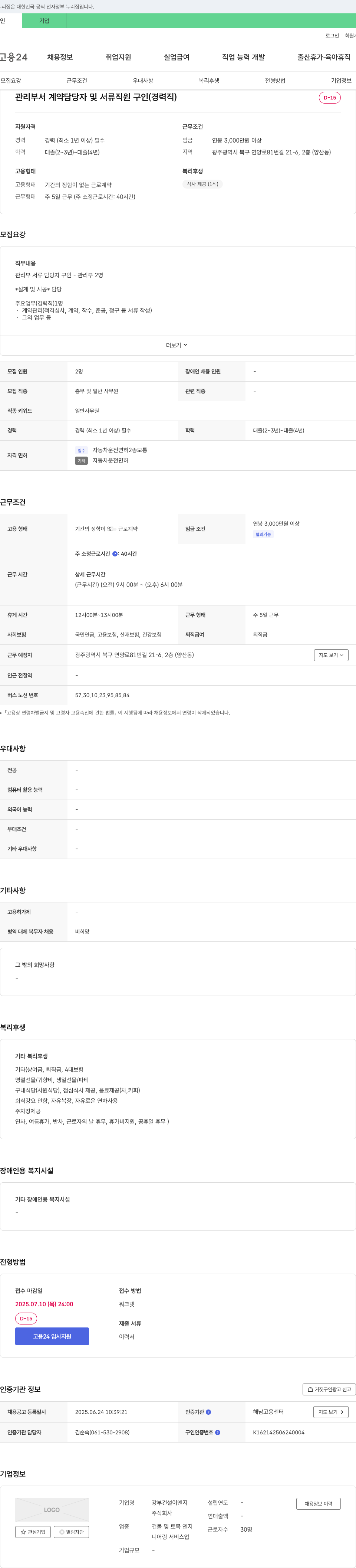
Task: Click the 일반사무원 keyword value
Action: tap(87, 411)
